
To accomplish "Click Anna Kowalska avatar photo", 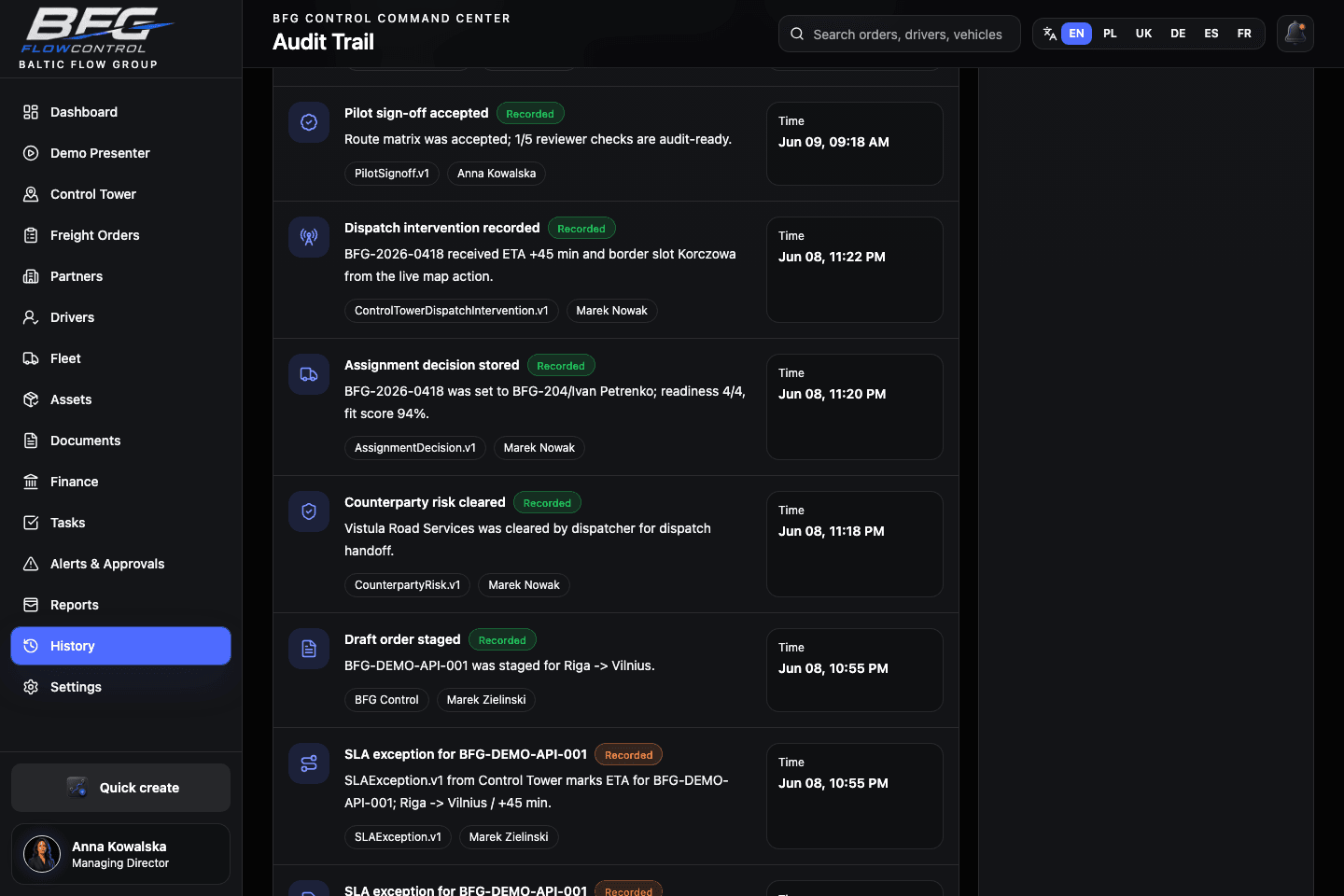I will coord(42,854).
